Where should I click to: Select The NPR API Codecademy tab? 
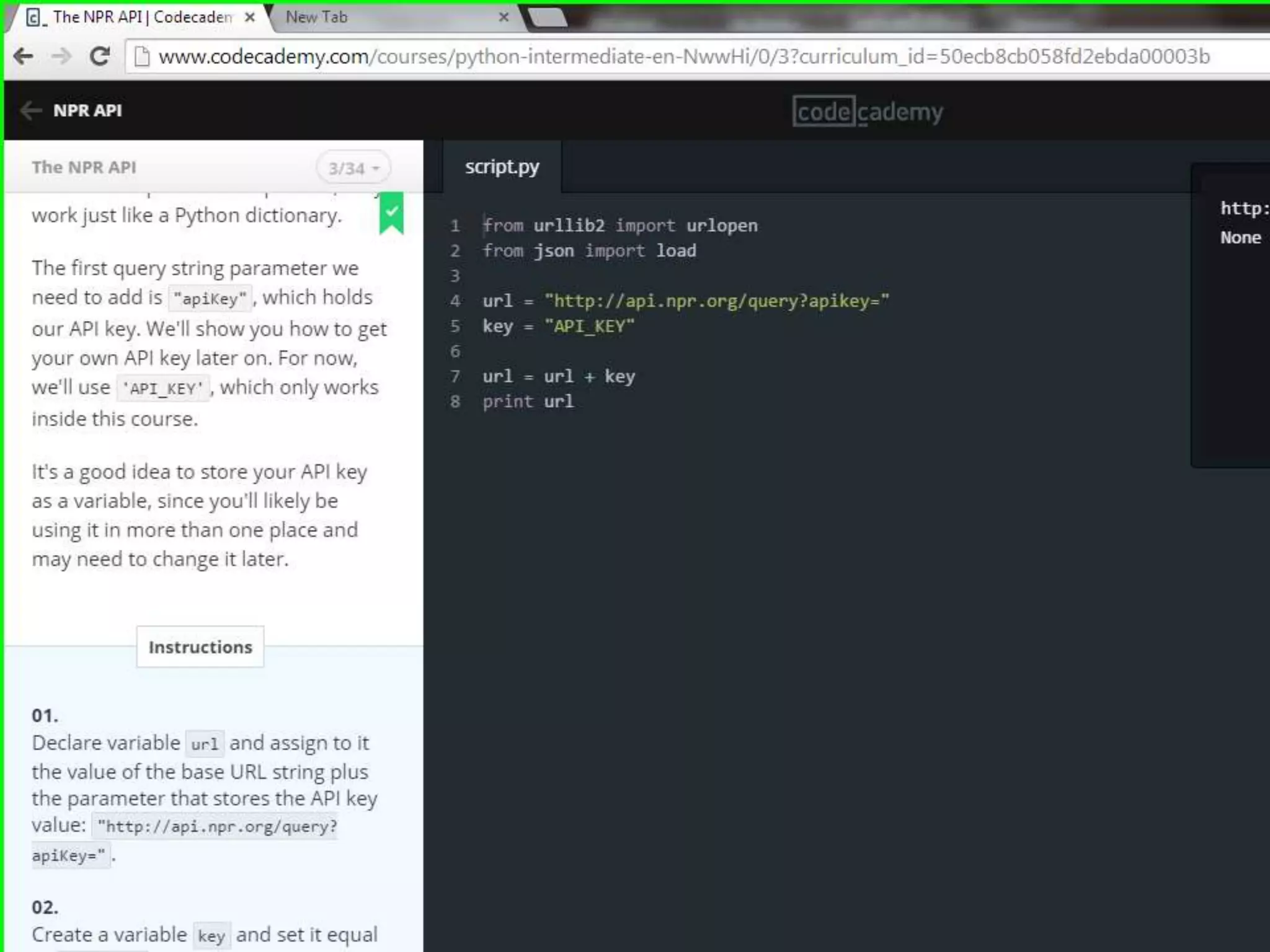click(x=140, y=17)
